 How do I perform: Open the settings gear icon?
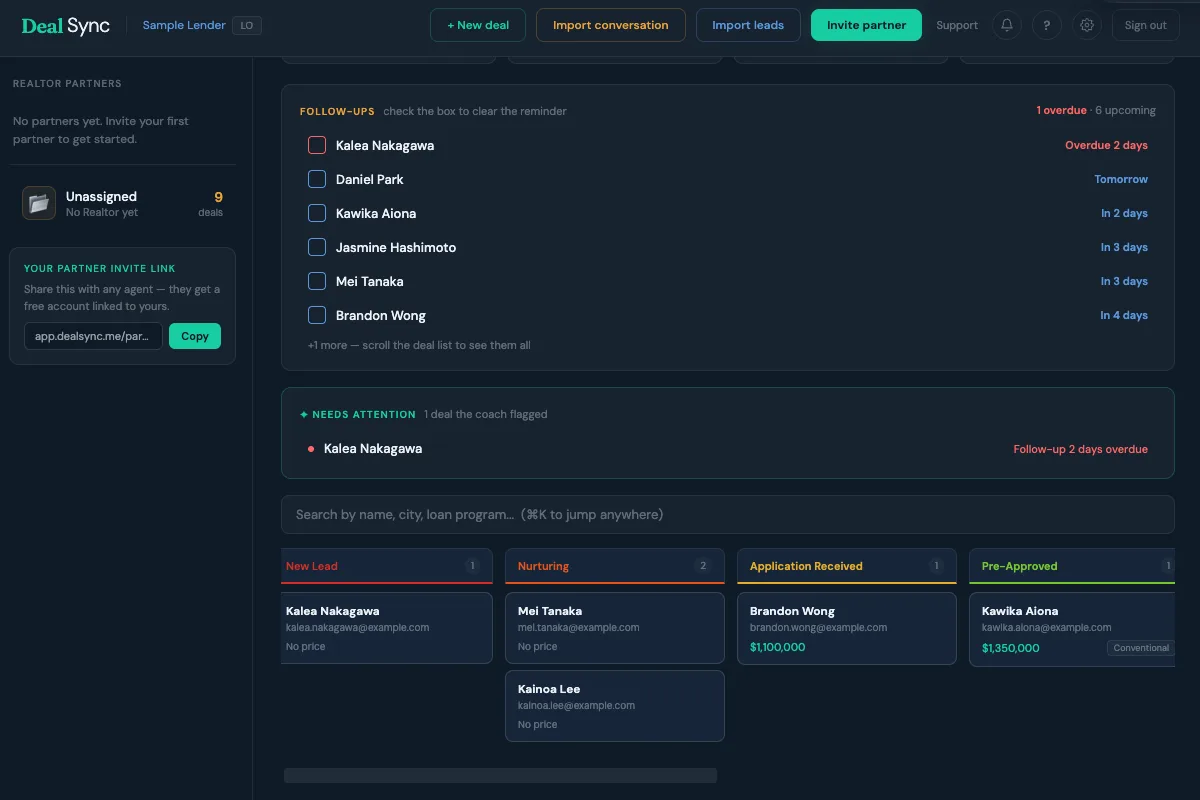click(x=1087, y=25)
